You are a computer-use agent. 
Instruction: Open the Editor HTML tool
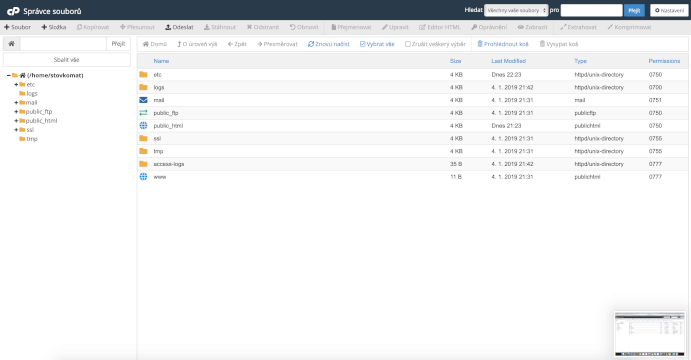pos(440,27)
